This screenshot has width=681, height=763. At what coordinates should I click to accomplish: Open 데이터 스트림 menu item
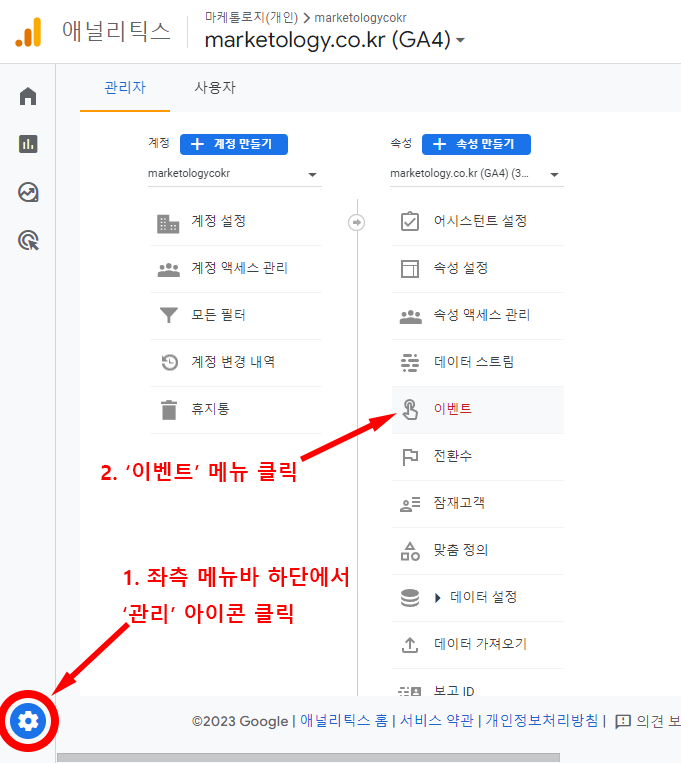478,363
